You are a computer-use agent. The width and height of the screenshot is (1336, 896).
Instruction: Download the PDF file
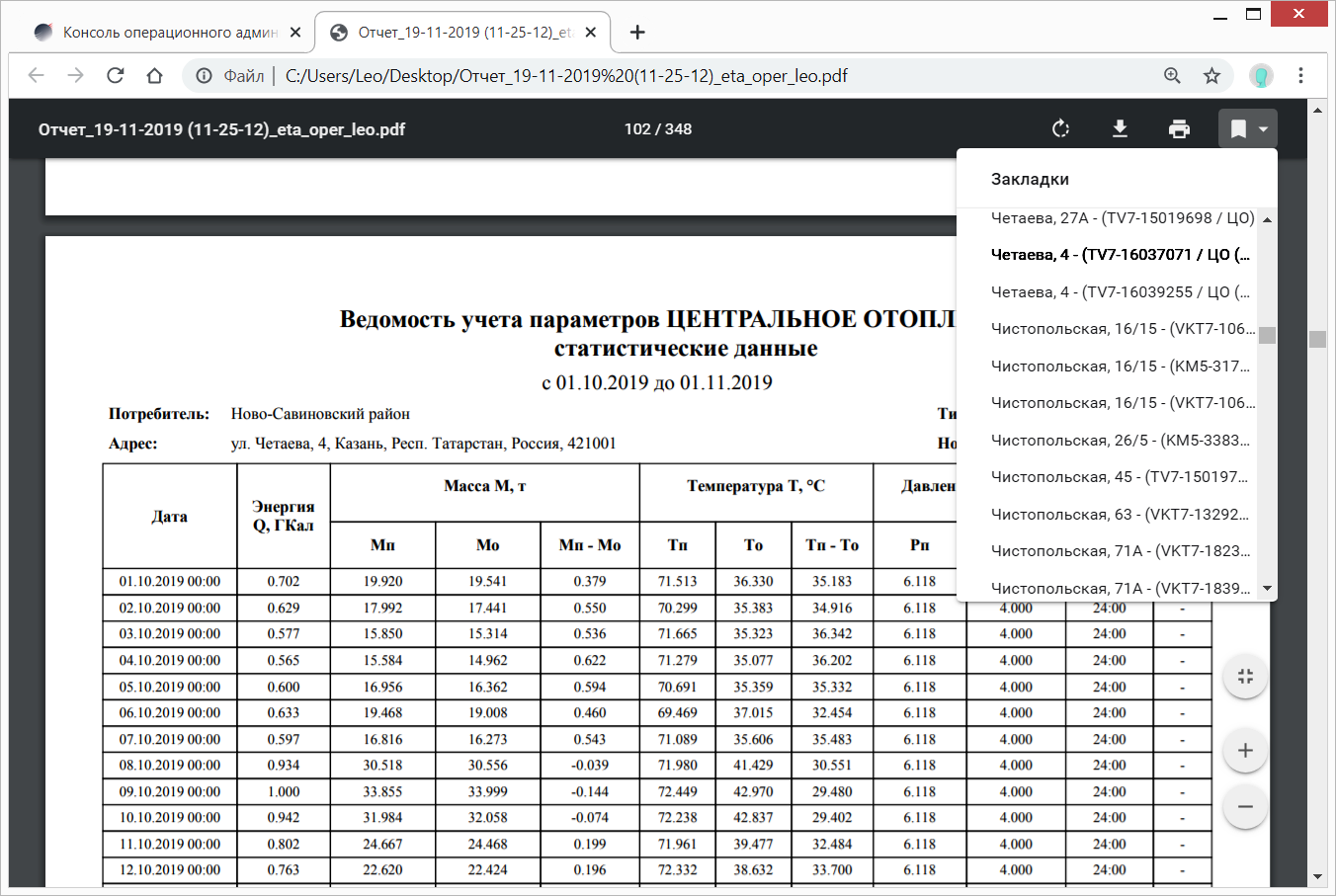[1120, 129]
